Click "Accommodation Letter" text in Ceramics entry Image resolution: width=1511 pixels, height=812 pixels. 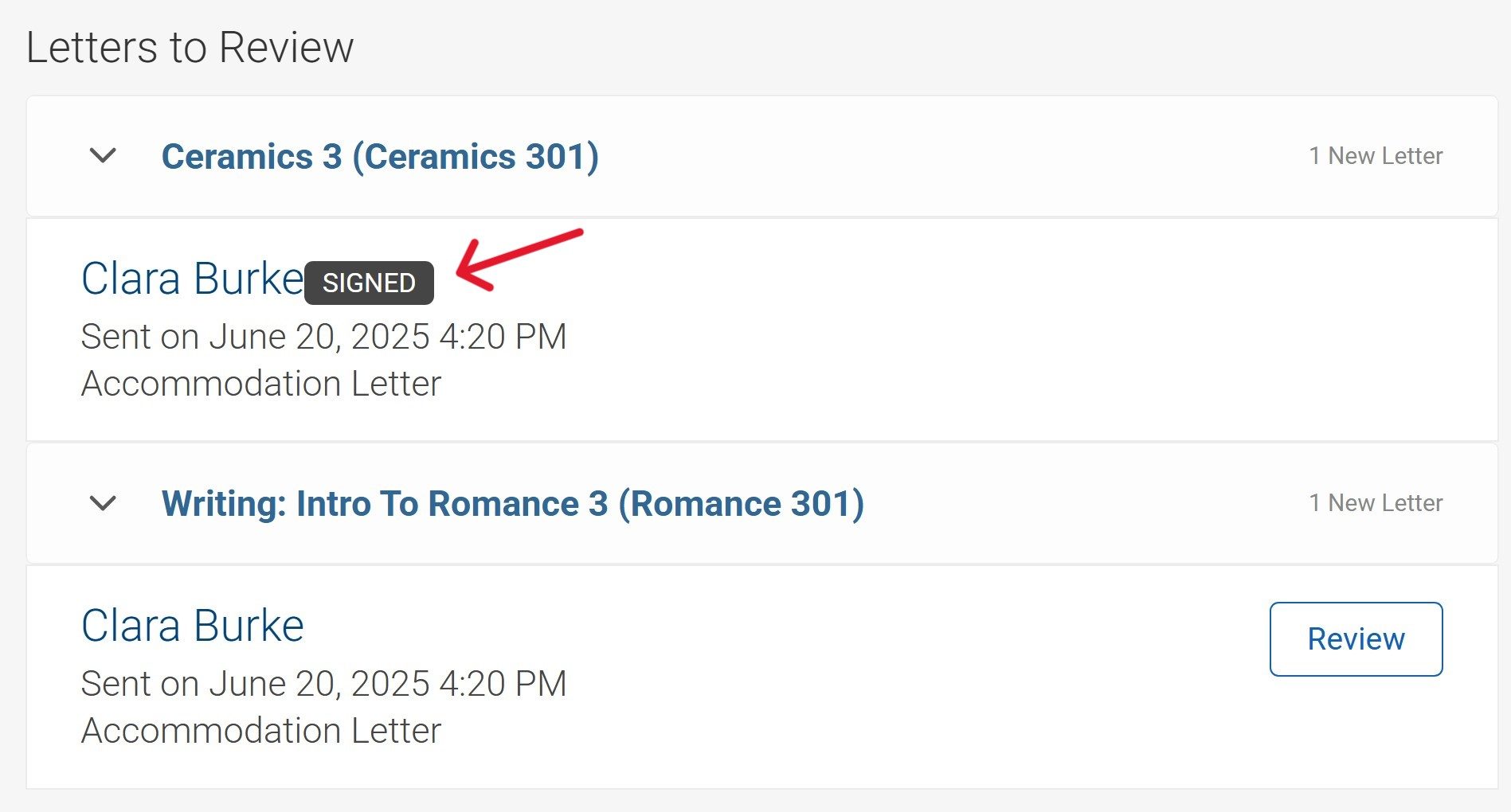(261, 383)
